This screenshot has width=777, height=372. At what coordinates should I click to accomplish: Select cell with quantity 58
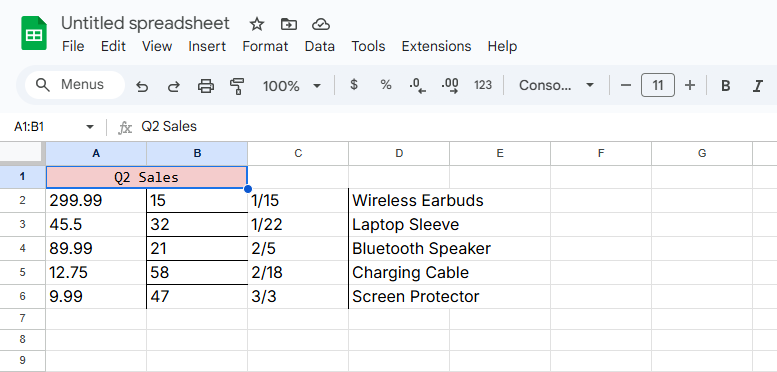(197, 272)
